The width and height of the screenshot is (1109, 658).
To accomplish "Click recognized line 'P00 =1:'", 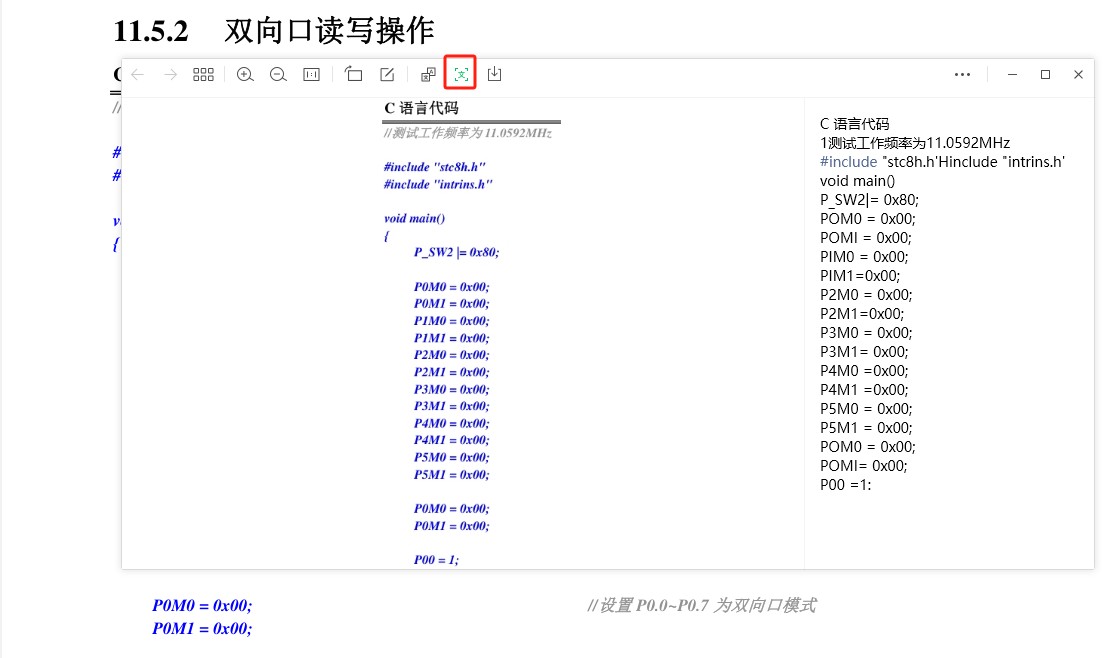I will click(x=846, y=485).
